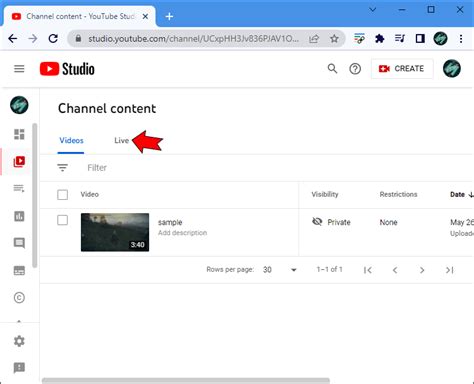
Task: Select the checkbox for sample video
Action: pos(63,220)
